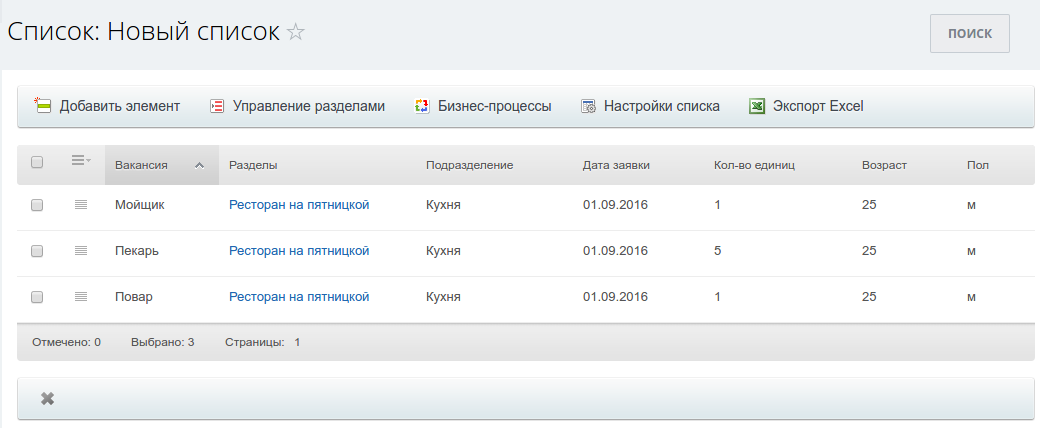Sort by the Подразделение column header

click(470, 165)
